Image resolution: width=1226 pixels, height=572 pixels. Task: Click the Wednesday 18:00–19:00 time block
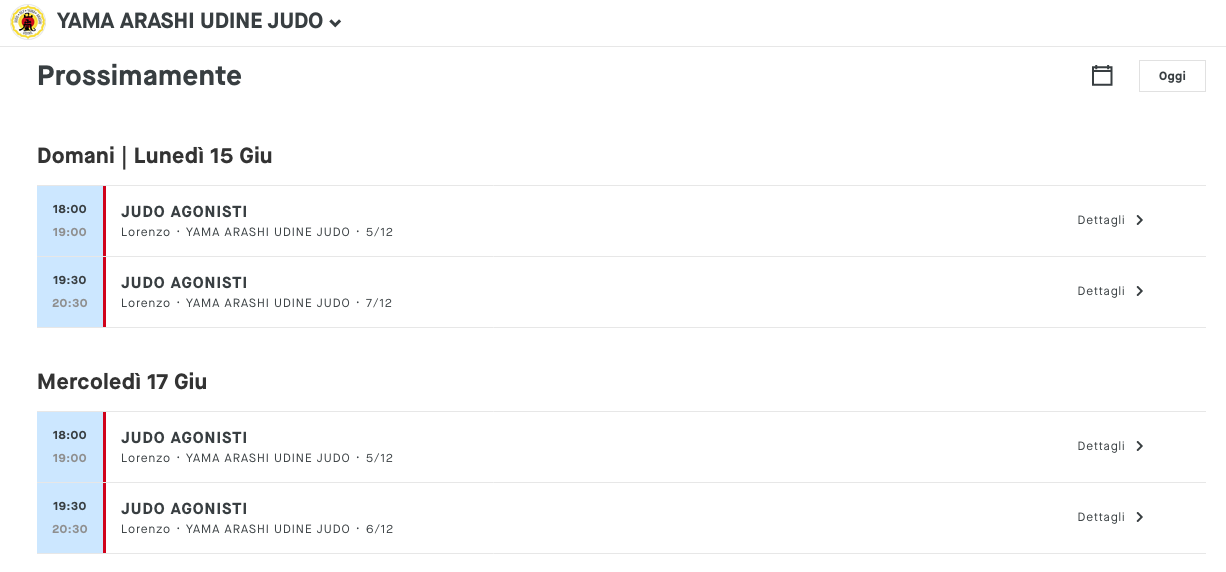pyautogui.click(x=70, y=447)
